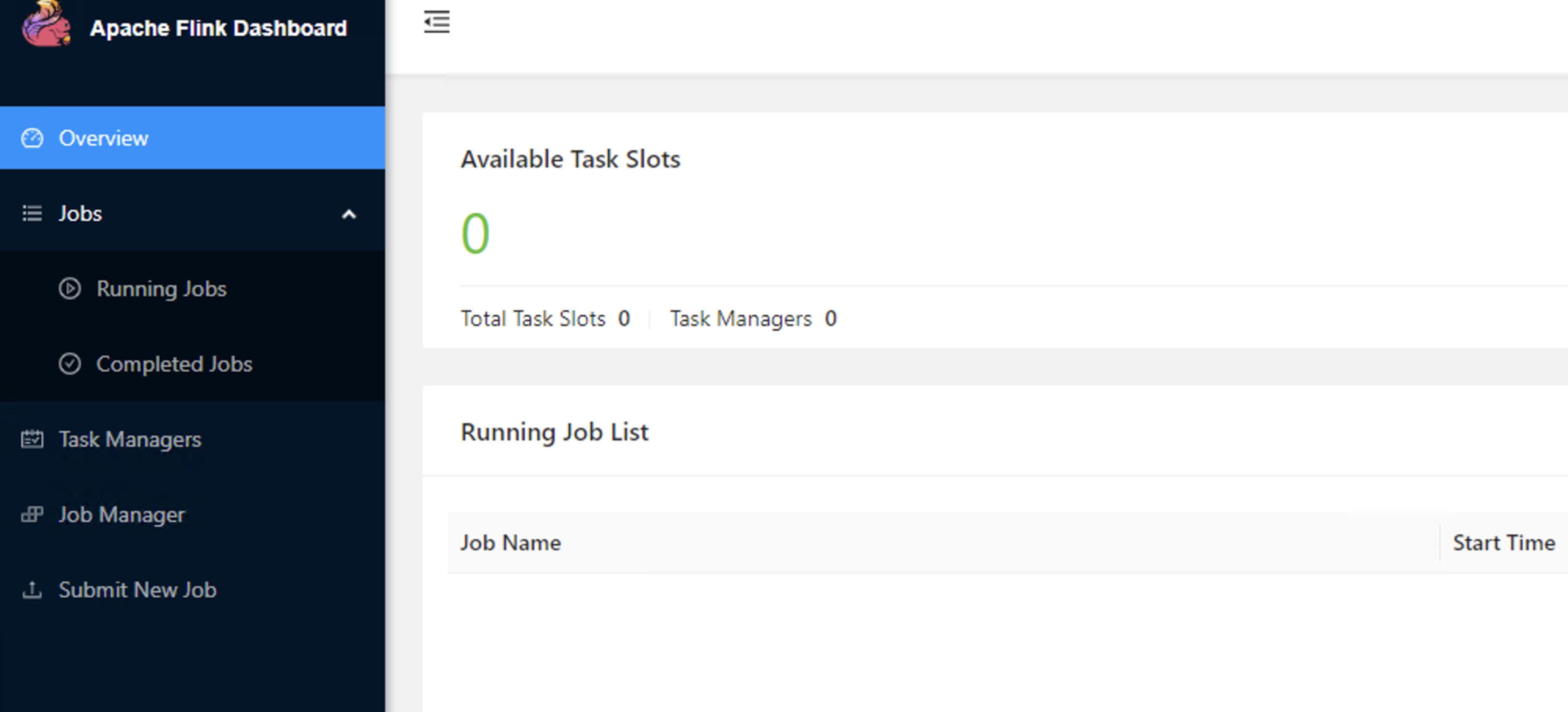Viewport: 1568px width, 712px height.
Task: Click the Job Name column header
Action: 510,543
